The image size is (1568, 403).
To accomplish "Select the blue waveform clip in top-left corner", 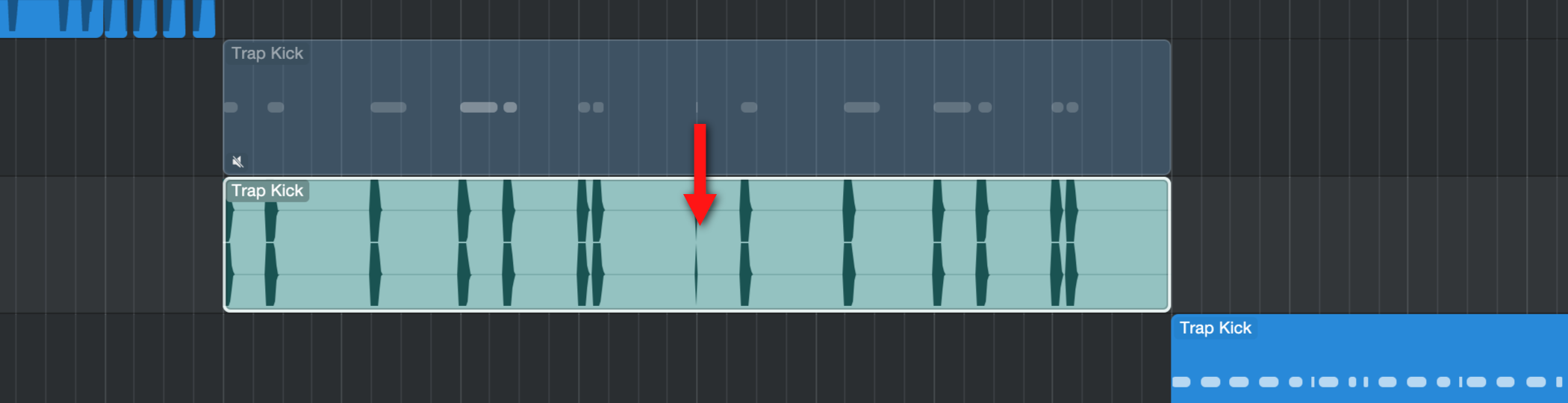I will point(108,18).
